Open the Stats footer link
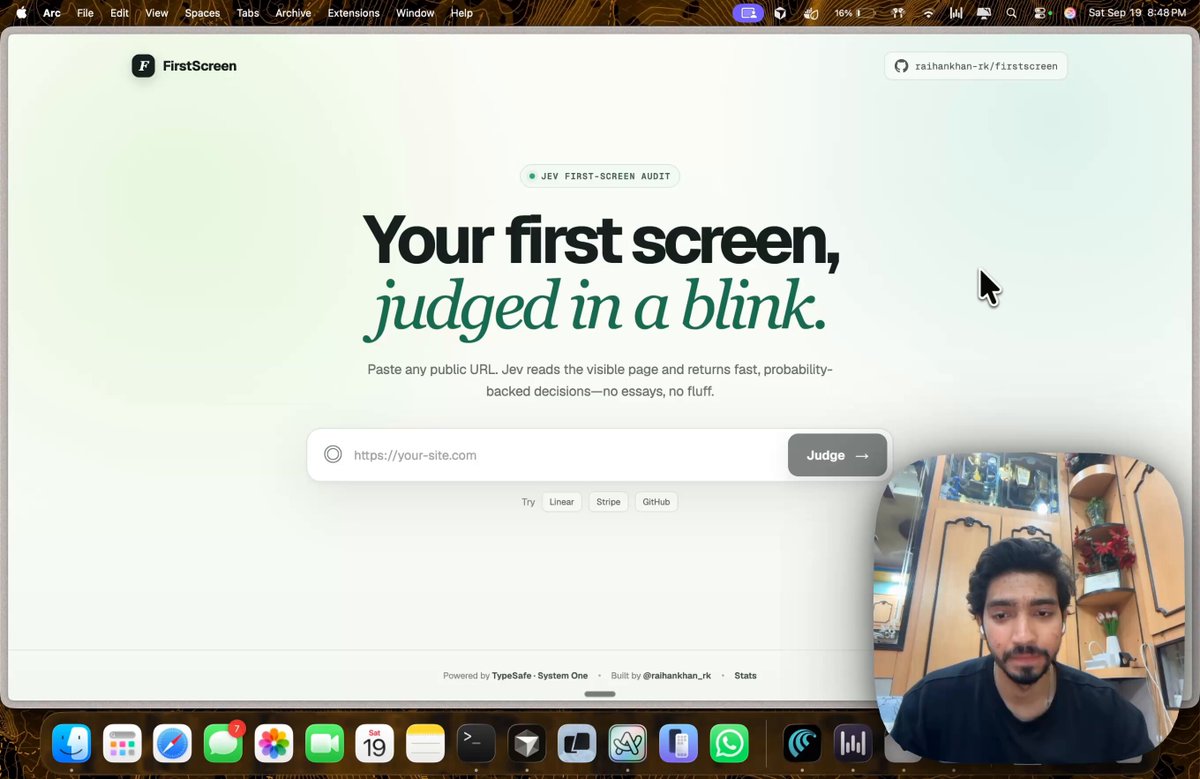Screen dimensions: 1200x779 tap(745, 676)
